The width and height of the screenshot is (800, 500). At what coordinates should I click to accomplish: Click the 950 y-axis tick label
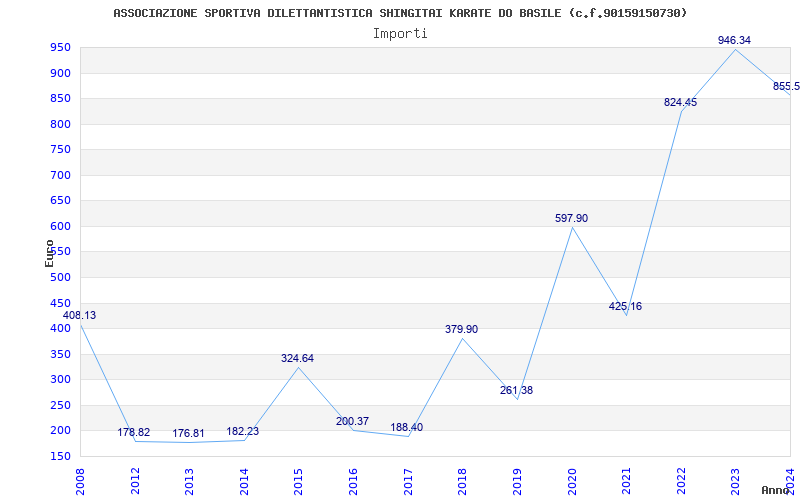tap(60, 48)
